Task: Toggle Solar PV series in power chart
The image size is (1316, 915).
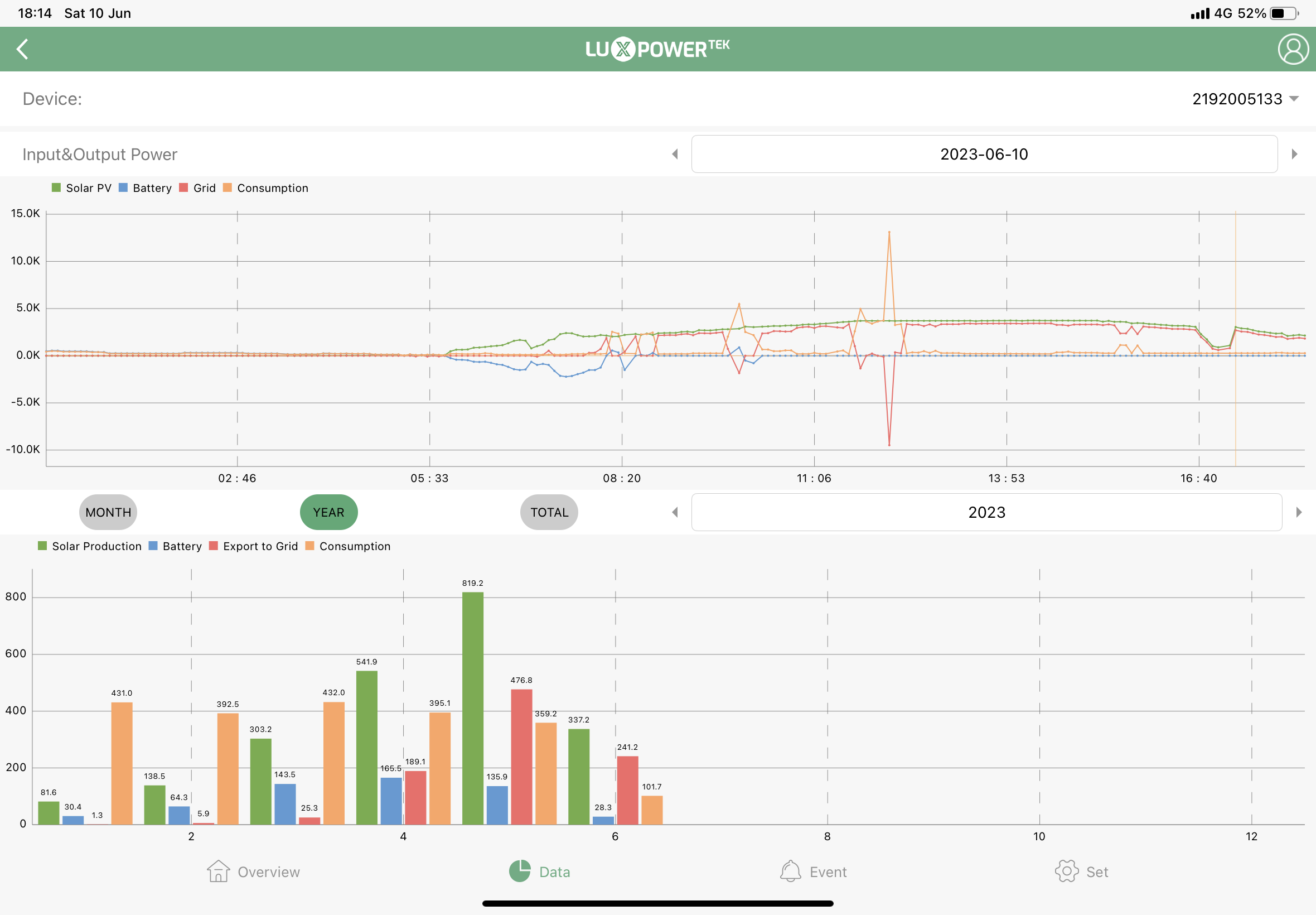Action: (82, 188)
